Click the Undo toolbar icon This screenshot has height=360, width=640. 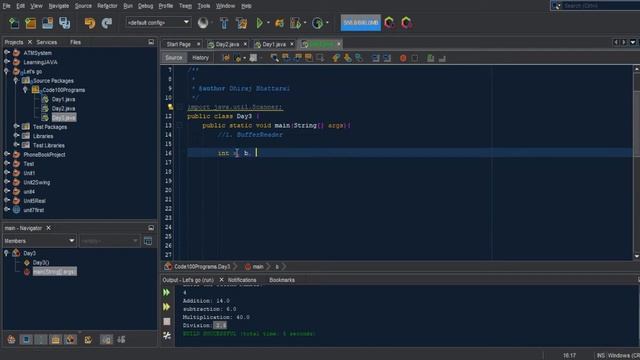(x=89, y=23)
